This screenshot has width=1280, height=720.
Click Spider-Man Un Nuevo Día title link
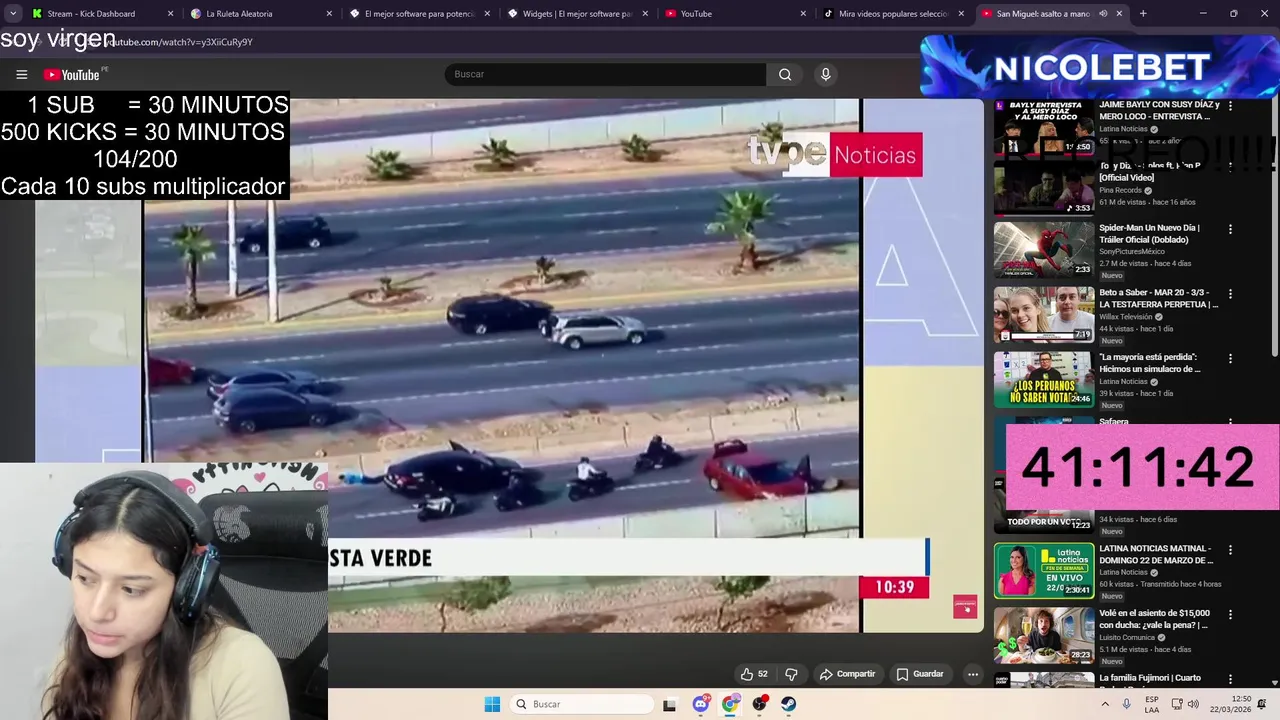pos(1149,233)
